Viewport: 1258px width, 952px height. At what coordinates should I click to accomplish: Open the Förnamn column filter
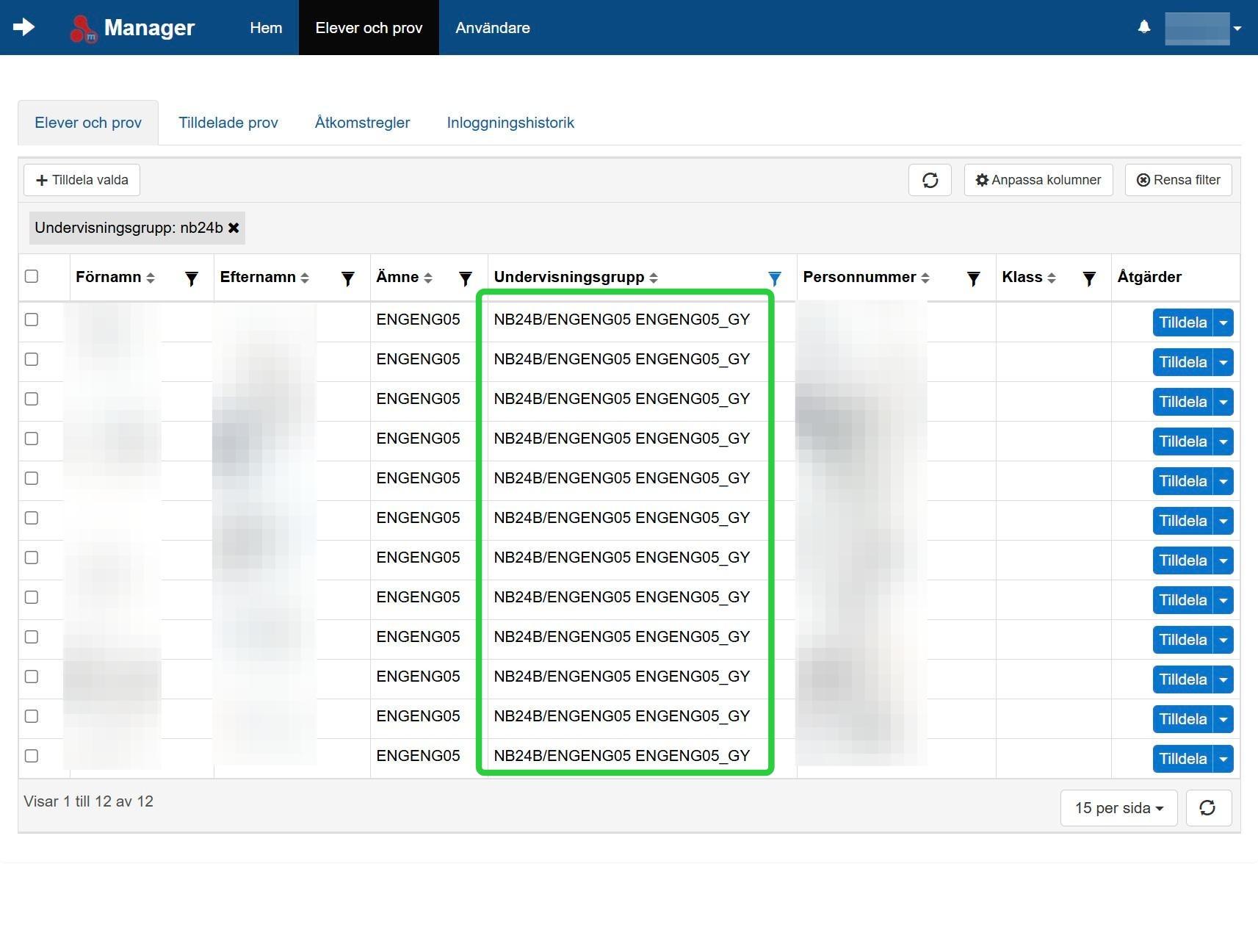[x=192, y=278]
